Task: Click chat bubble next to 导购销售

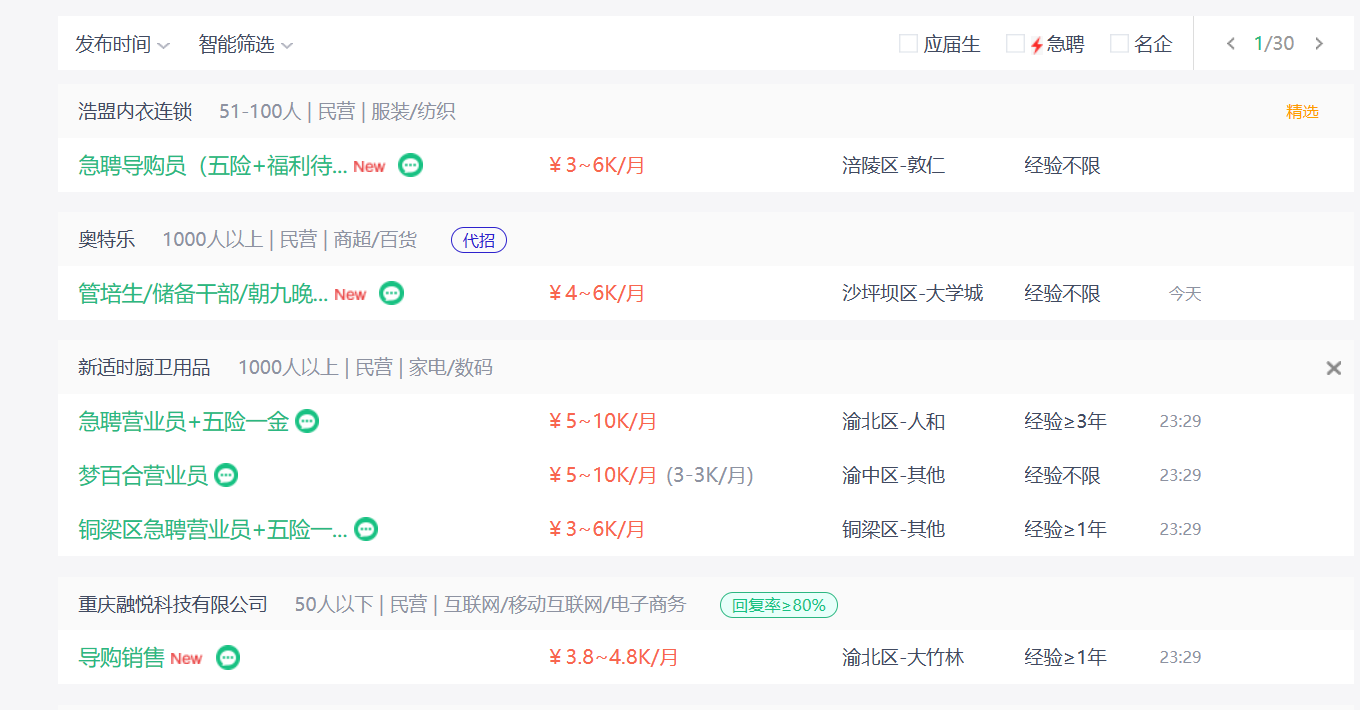Action: click(x=228, y=658)
